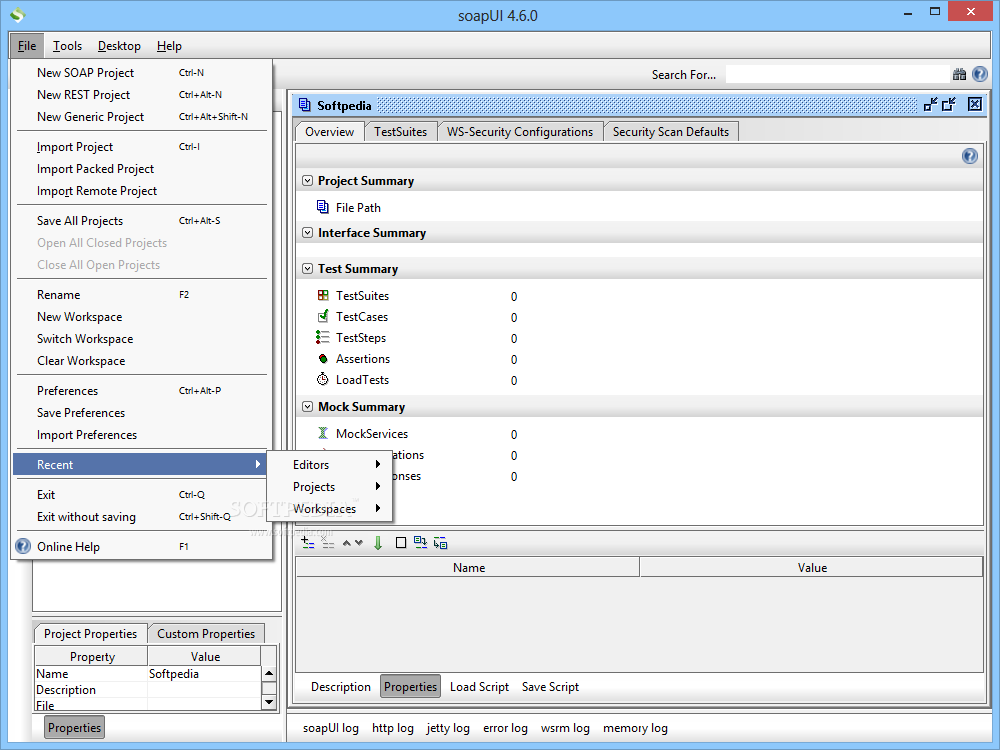Switch to WS-Security Configurations tab
The image size is (1000, 750).
coord(520,131)
